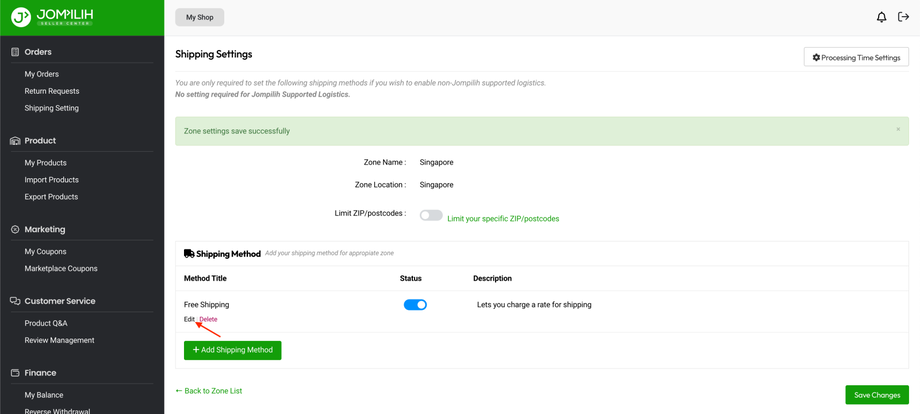Enable the Limit ZIP/postcodes toggle
This screenshot has height=414, width=920.
(431, 215)
